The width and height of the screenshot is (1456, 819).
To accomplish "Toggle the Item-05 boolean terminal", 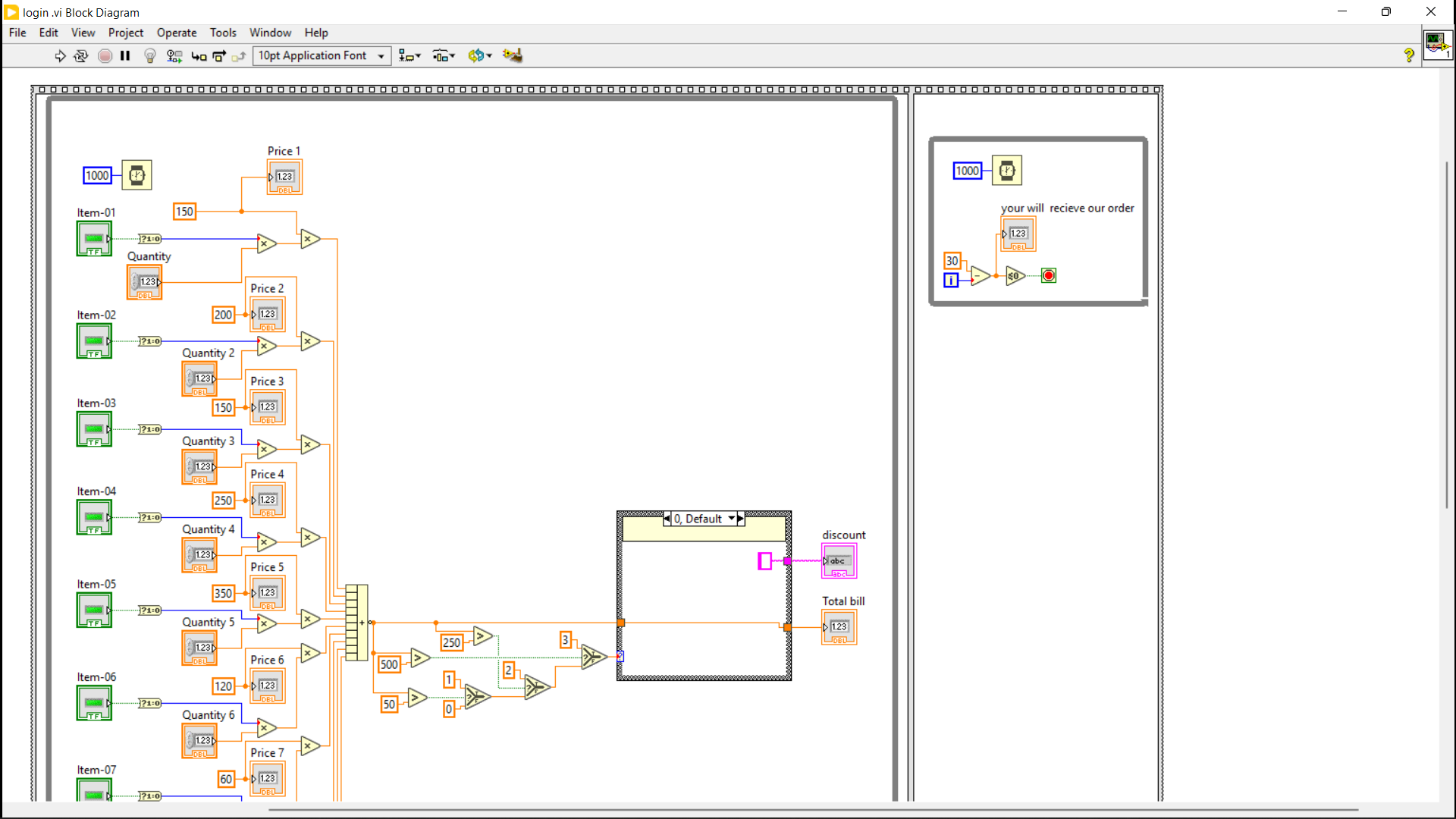I will click(x=94, y=610).
